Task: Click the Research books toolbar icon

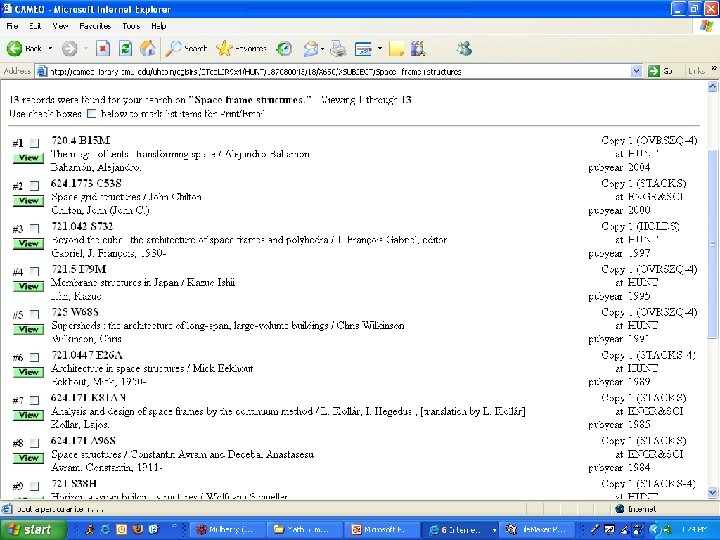Action: coord(418,48)
